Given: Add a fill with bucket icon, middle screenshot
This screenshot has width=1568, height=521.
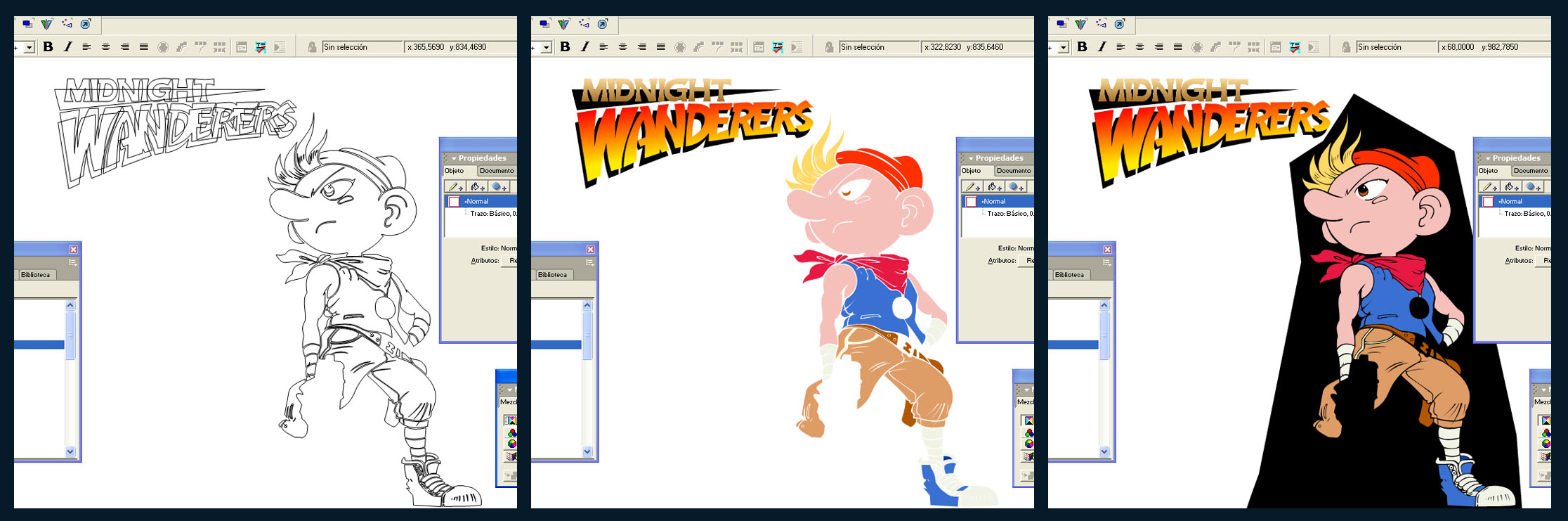Looking at the screenshot, I should 995,186.
